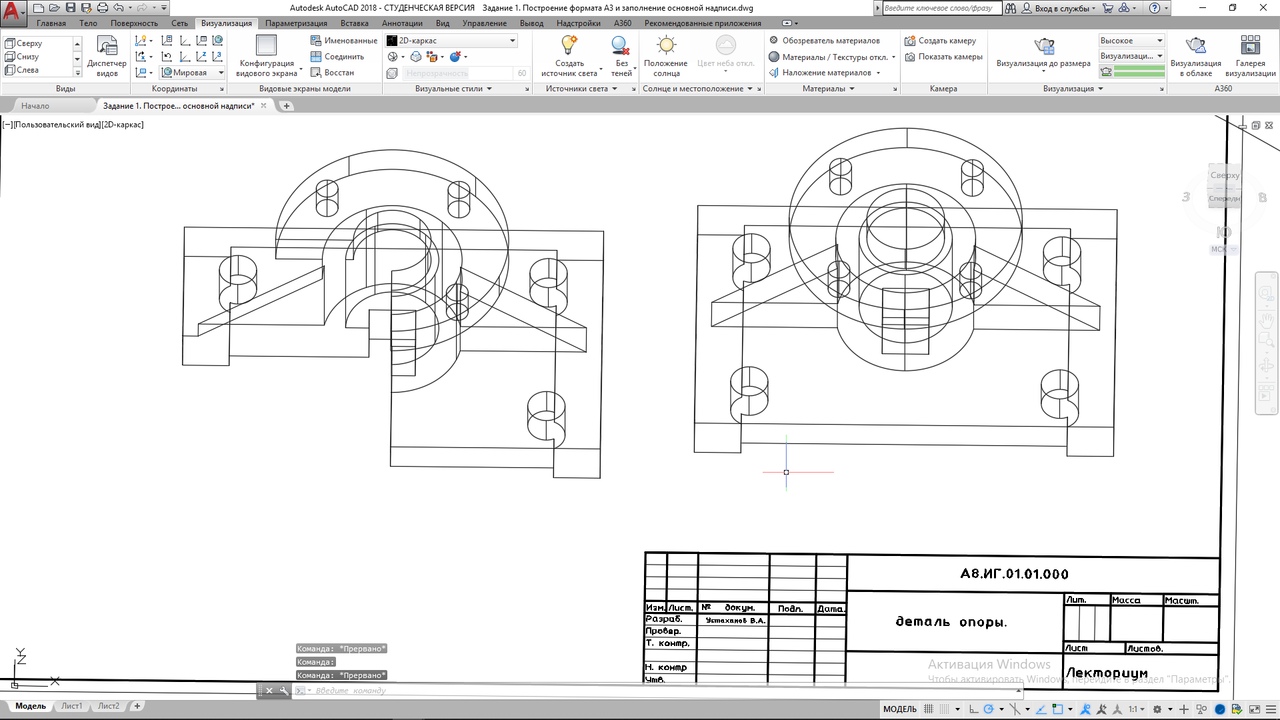
Task: Click the Положение солнца sun icon
Action: 666,56
